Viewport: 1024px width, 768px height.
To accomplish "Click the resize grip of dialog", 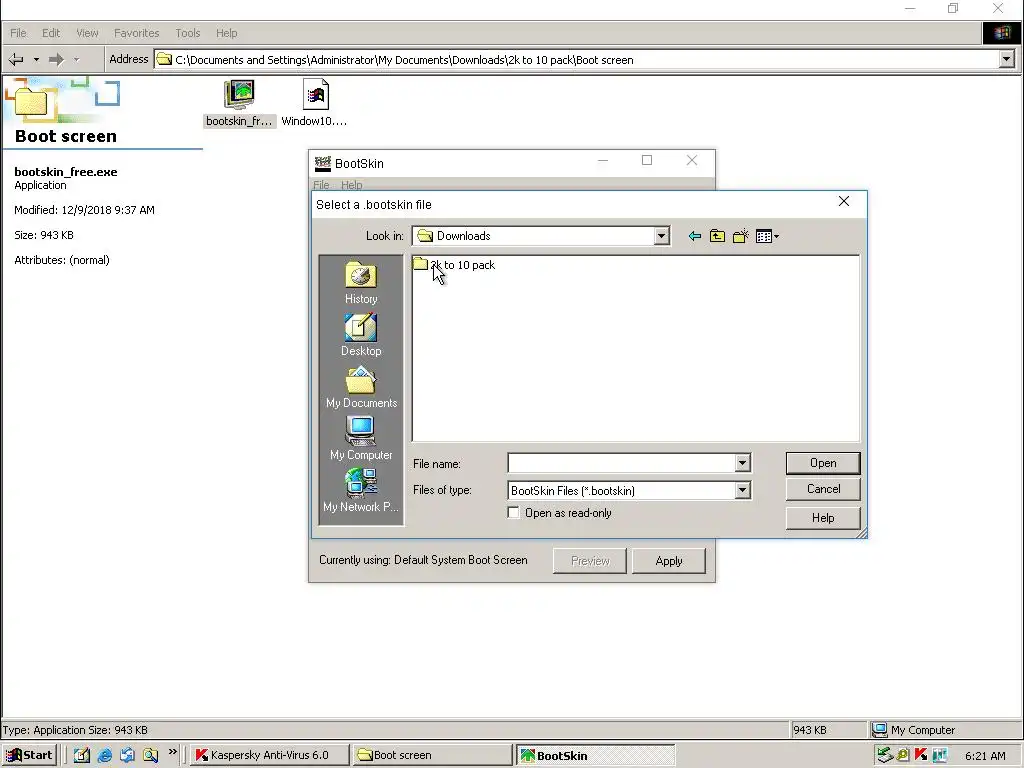I will coord(861,533).
